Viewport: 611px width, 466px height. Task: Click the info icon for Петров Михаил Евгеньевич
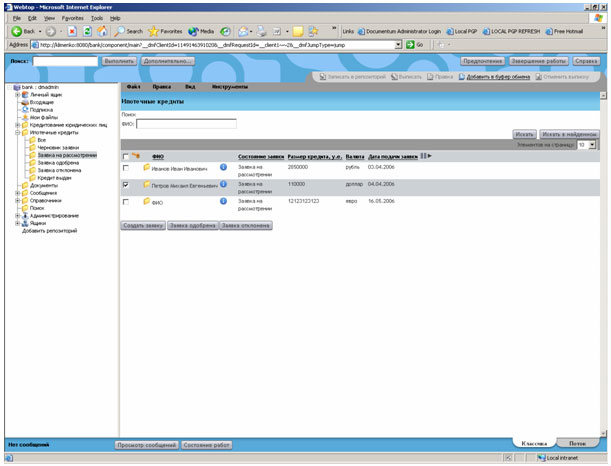(223, 185)
